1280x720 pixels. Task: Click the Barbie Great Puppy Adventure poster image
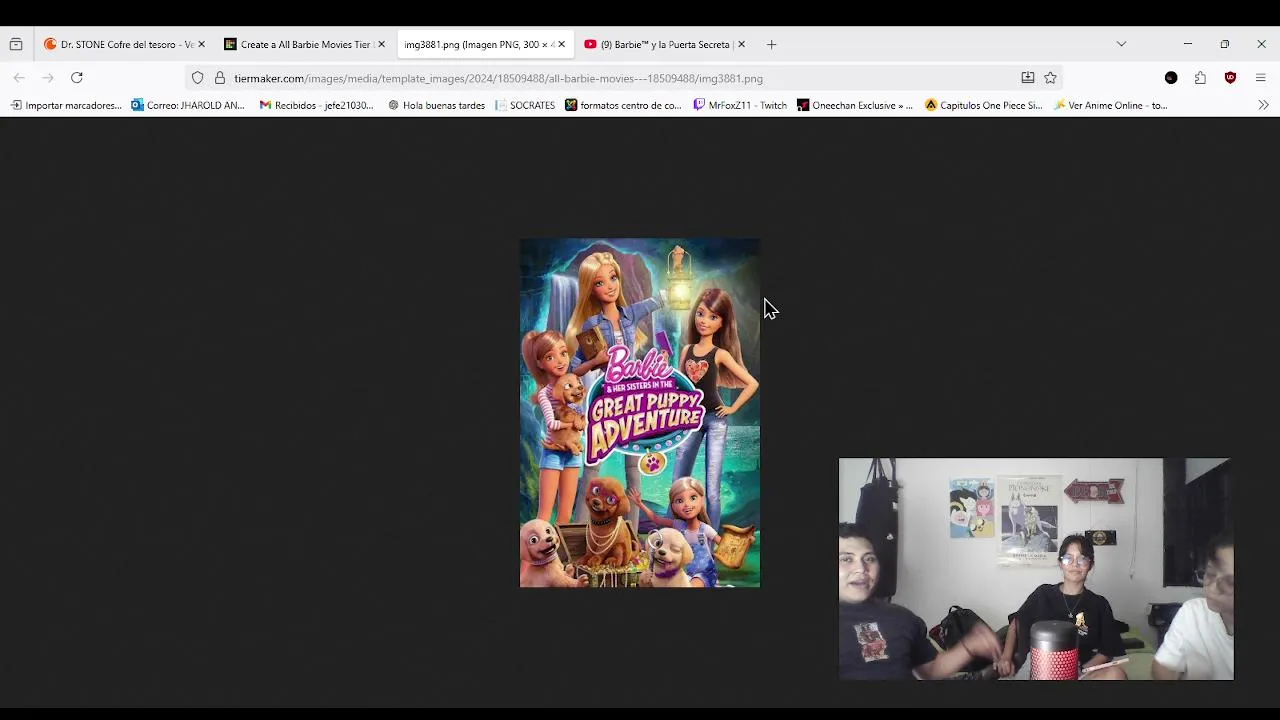(640, 412)
